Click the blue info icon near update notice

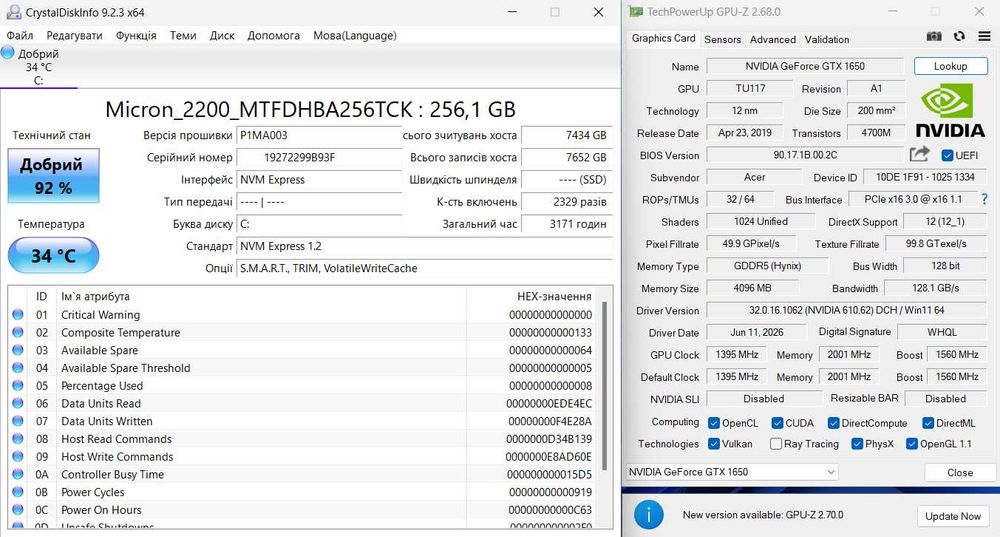pyautogui.click(x=649, y=515)
